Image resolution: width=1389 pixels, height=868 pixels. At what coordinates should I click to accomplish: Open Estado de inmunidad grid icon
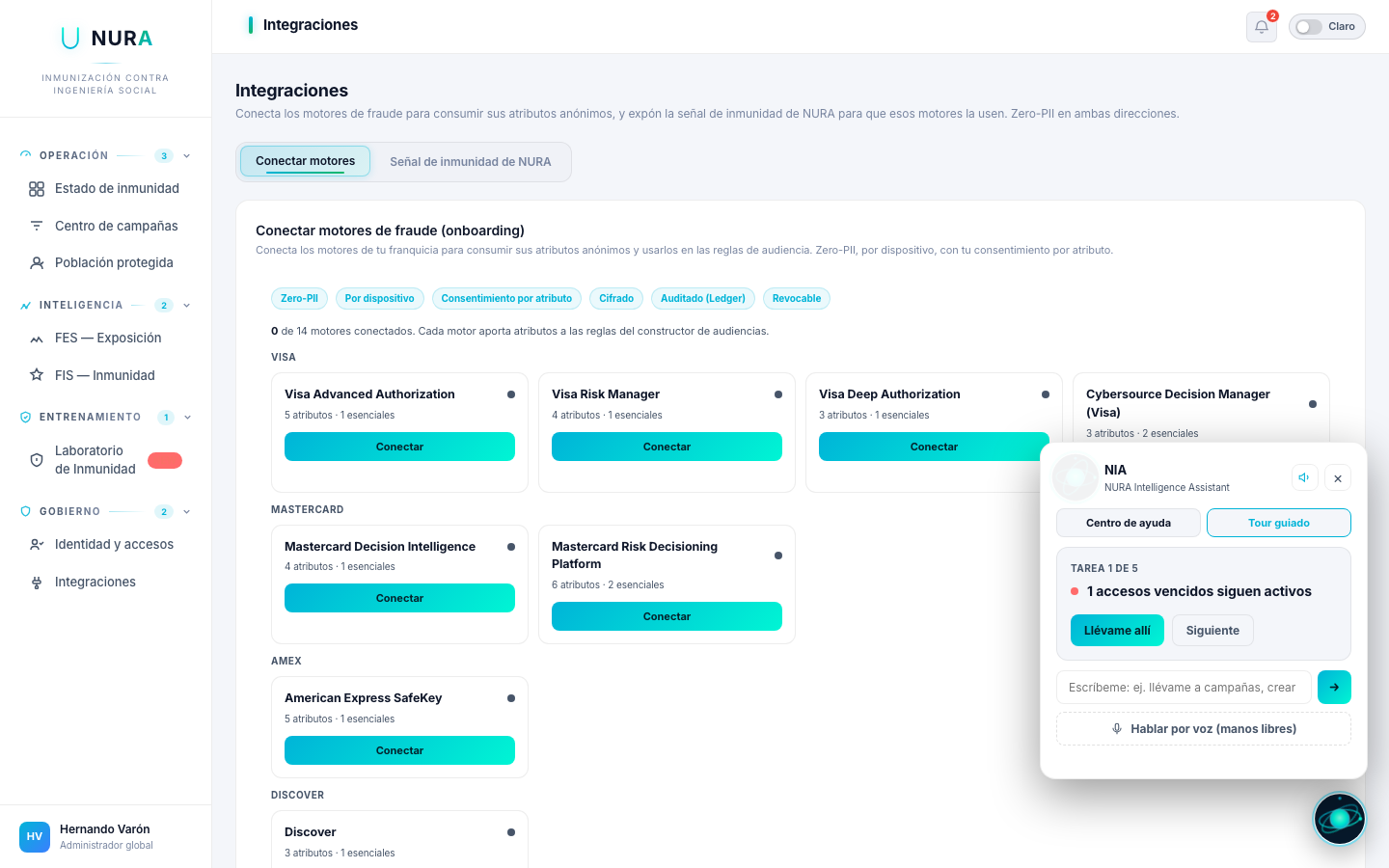coord(37,189)
